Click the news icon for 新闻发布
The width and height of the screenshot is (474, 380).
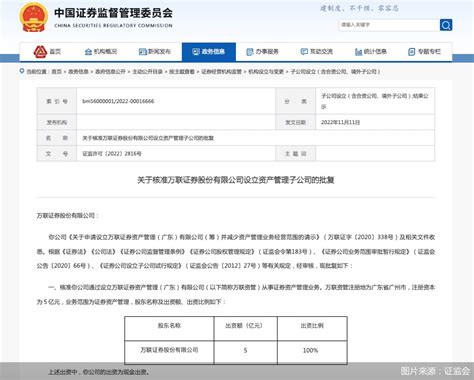pos(142,52)
